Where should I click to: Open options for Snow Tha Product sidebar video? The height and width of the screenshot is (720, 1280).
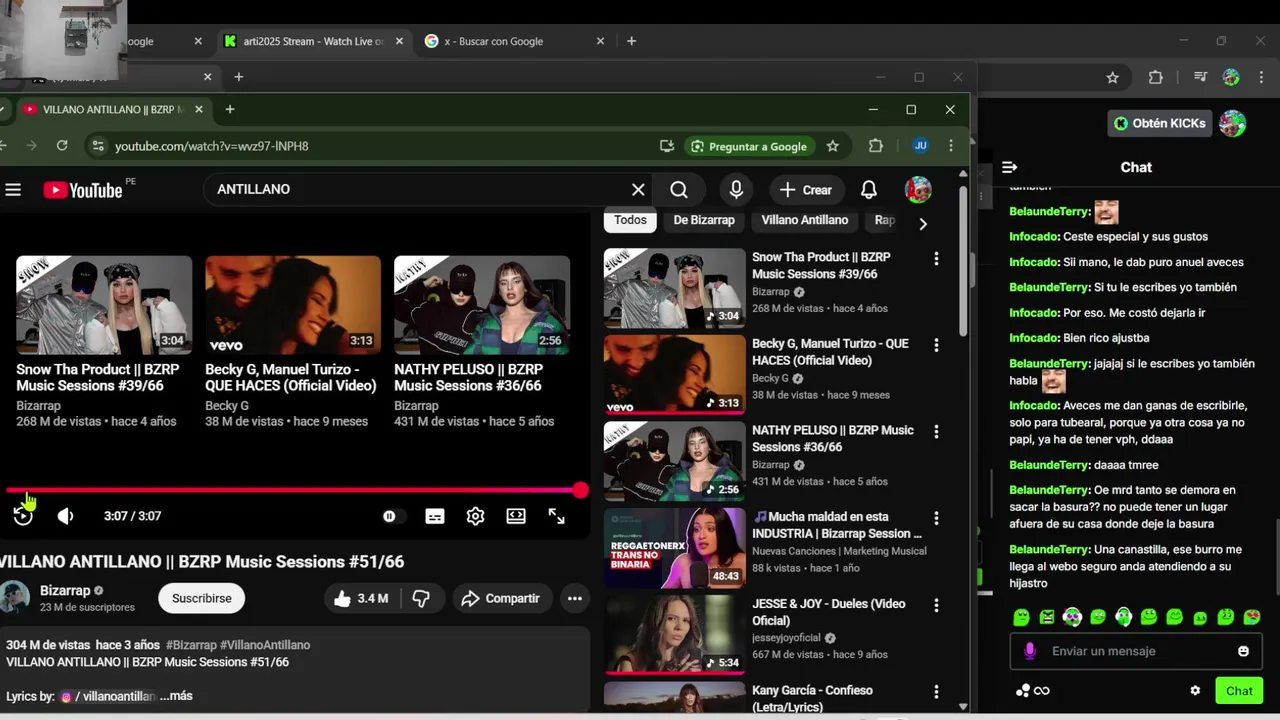(936, 259)
